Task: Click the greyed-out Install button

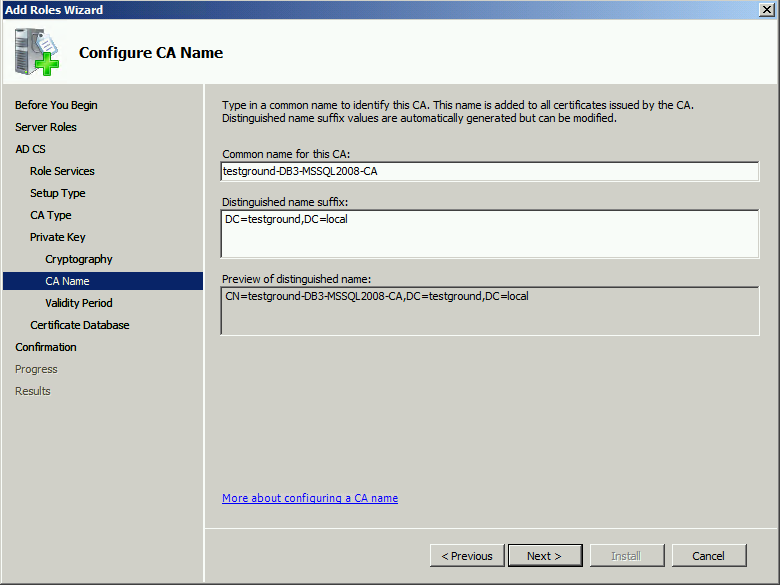Action: point(627,556)
